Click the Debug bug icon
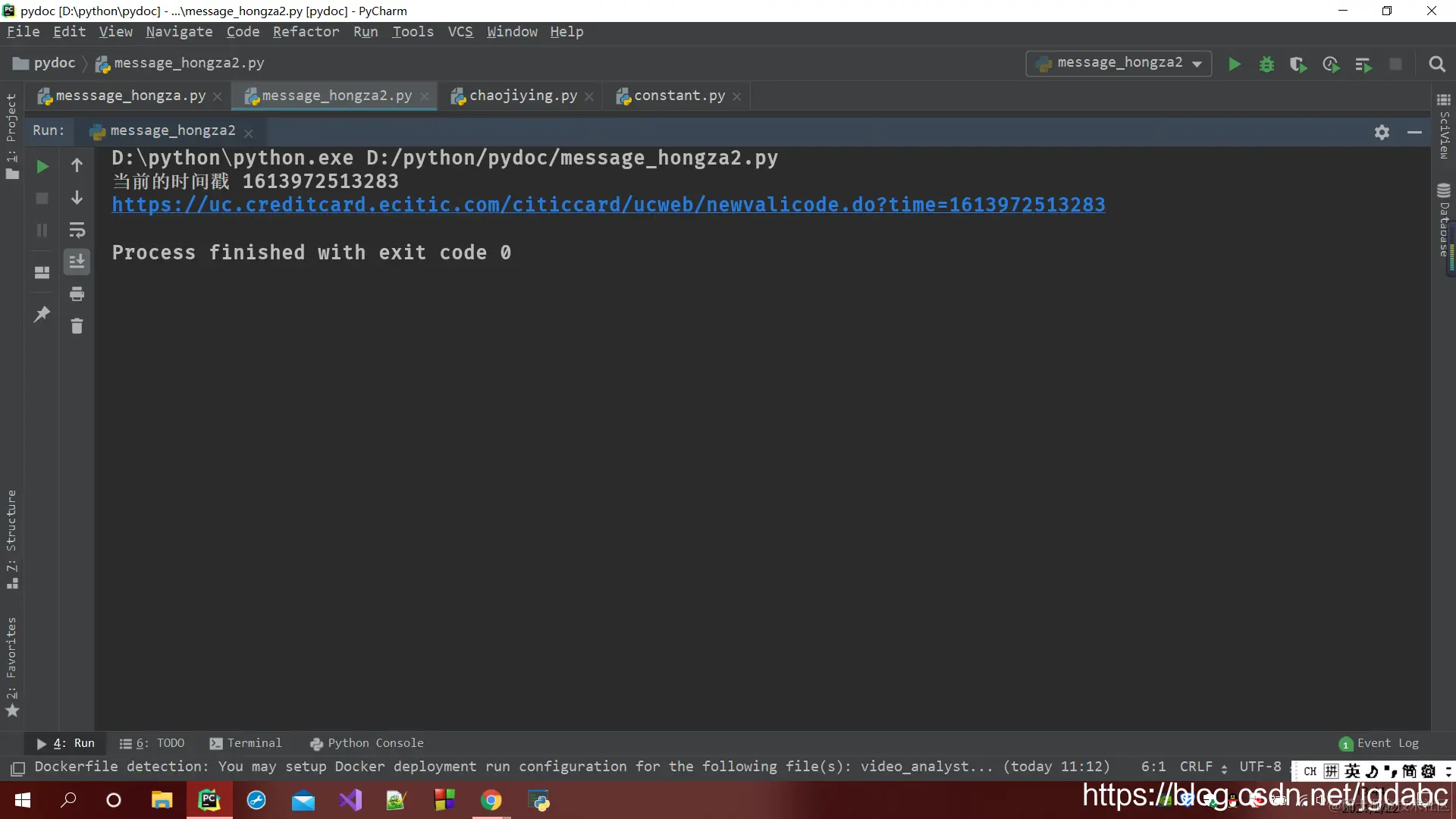This screenshot has height=819, width=1456. [x=1266, y=64]
